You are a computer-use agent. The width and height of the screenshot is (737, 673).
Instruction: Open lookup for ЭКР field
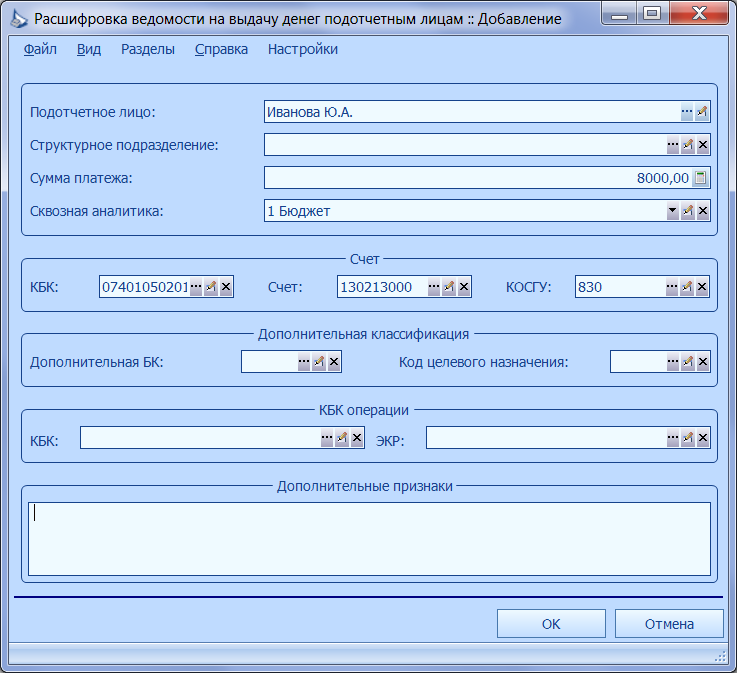click(673, 438)
